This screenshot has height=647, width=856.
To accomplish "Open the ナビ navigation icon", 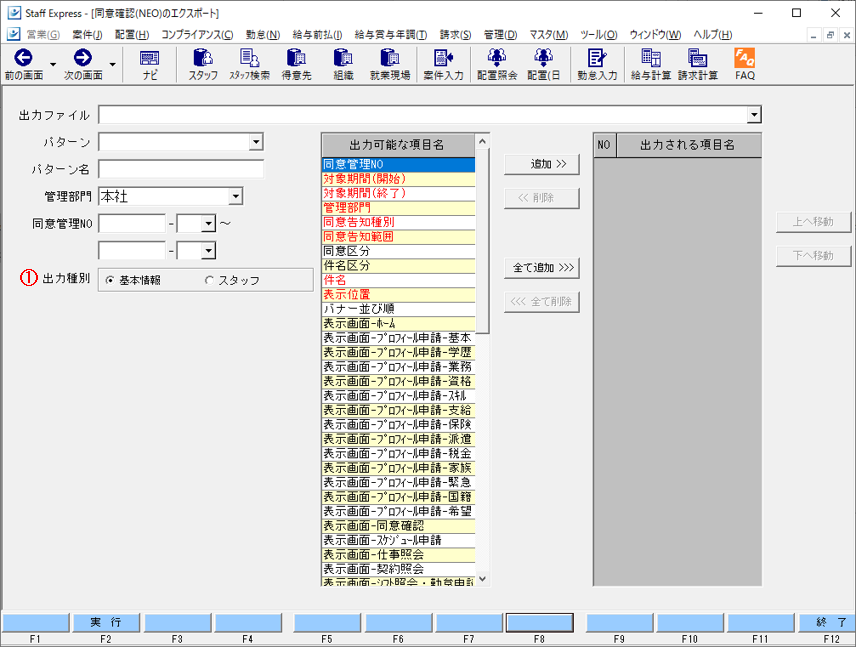I will pos(150,64).
